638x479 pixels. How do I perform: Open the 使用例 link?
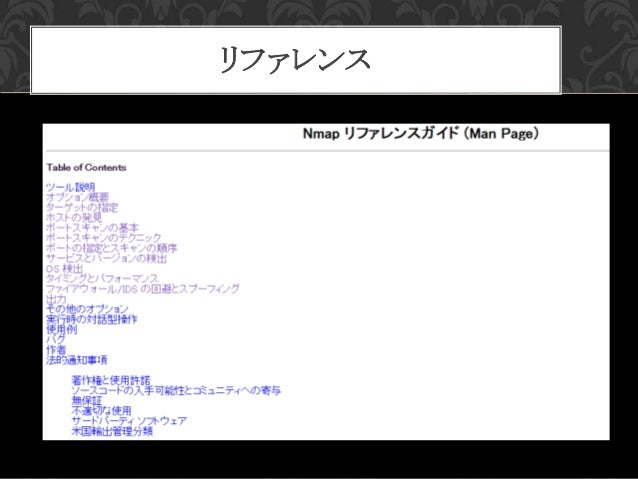click(61, 329)
